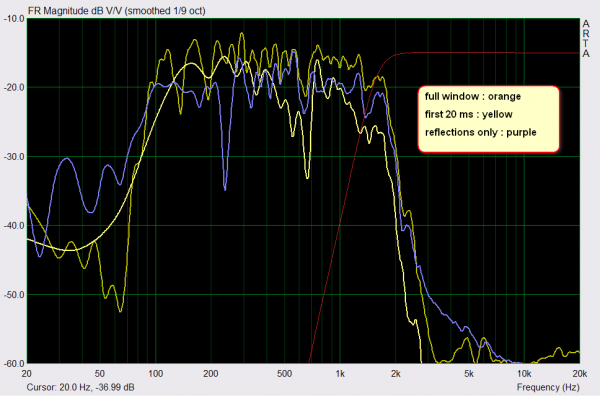Click the -20.0 y-axis label
Viewport: 600px width, 396px height.
(14, 87)
